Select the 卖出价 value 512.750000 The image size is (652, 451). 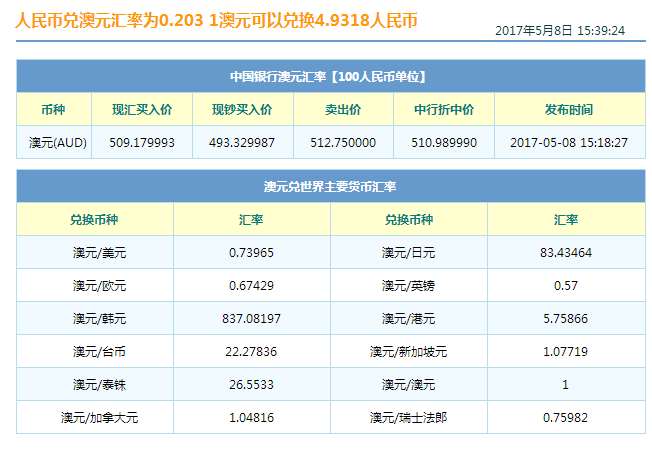point(343,143)
